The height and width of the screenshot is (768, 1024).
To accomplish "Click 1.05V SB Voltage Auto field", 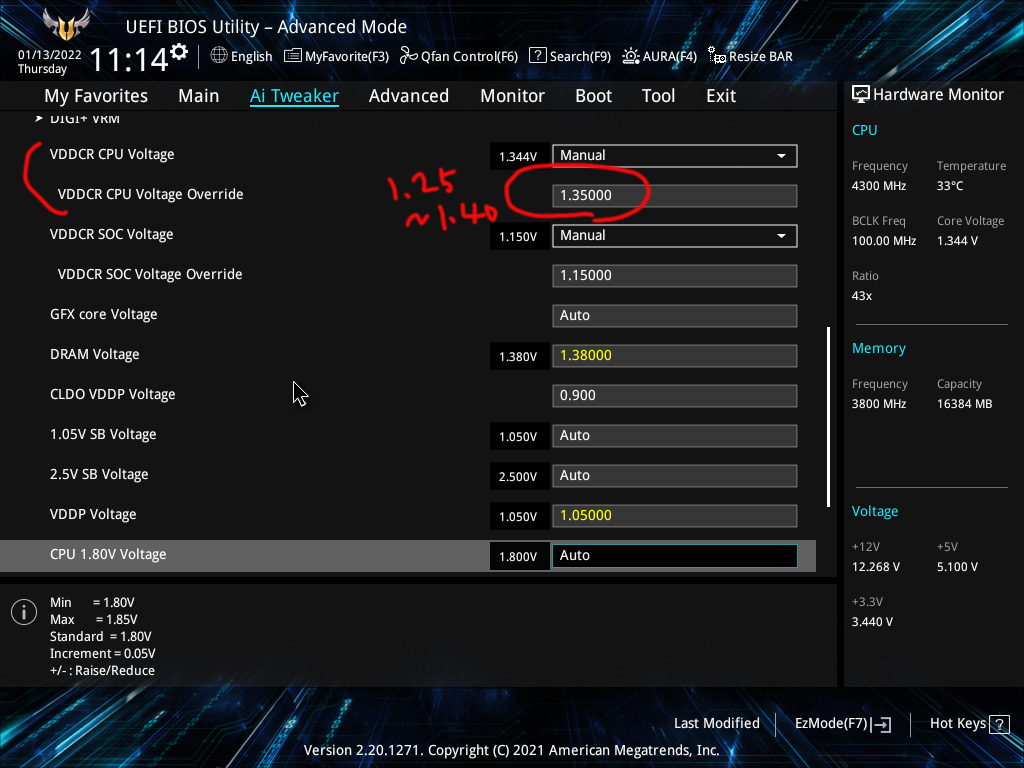I will (x=675, y=436).
